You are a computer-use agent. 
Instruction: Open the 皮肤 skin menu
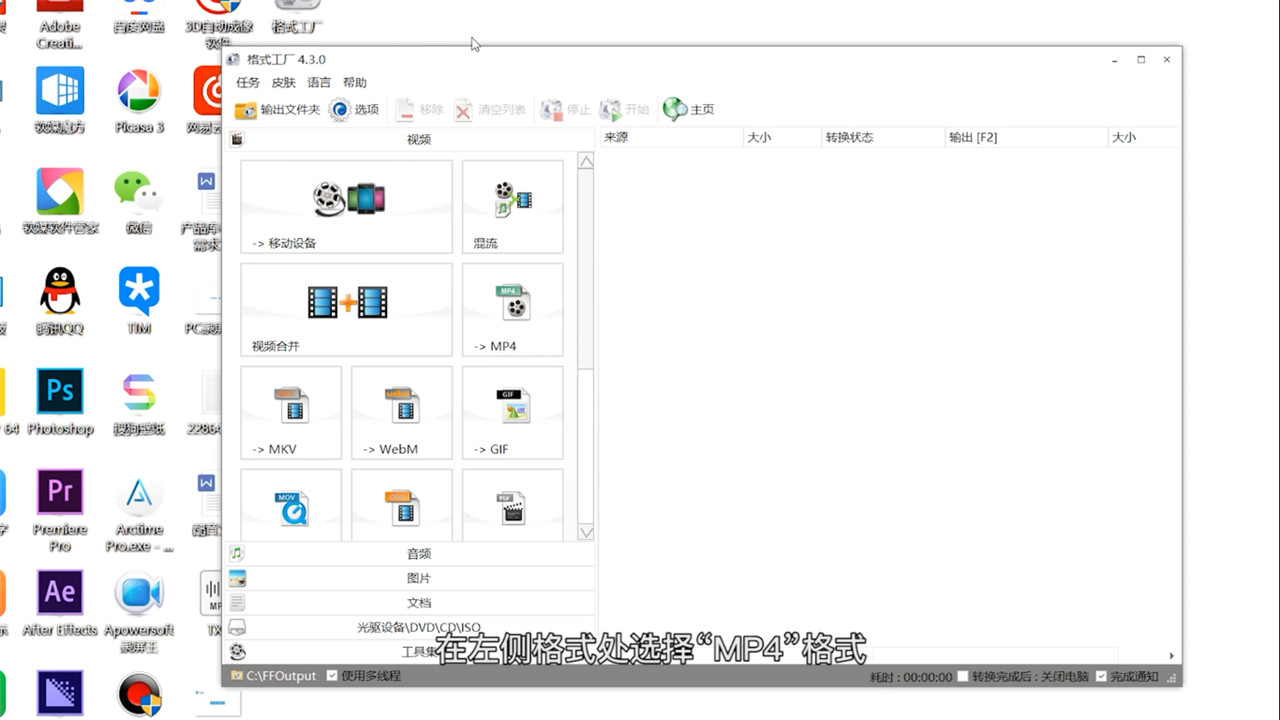pyautogui.click(x=284, y=83)
